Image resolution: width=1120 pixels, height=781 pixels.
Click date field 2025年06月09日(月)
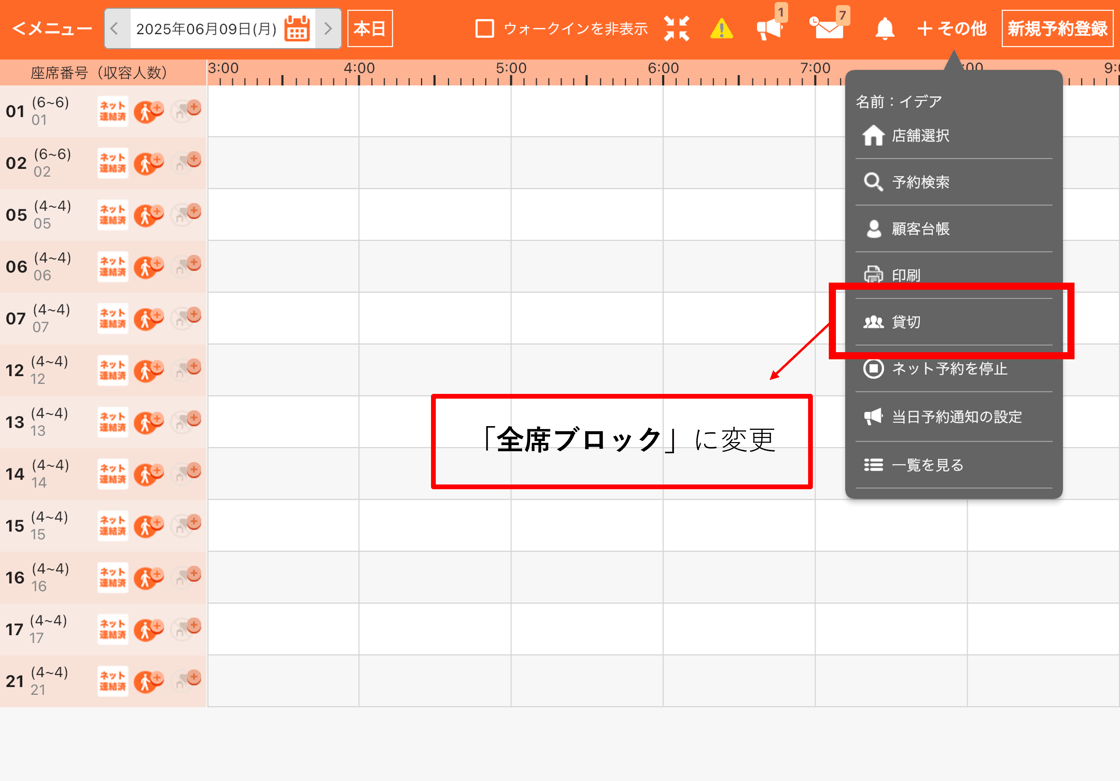[x=206, y=29]
